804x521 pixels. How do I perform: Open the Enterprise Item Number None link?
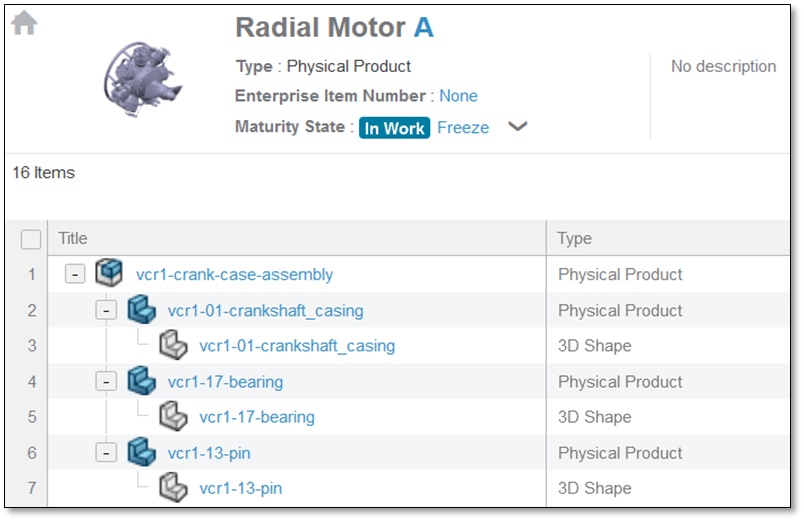point(458,96)
